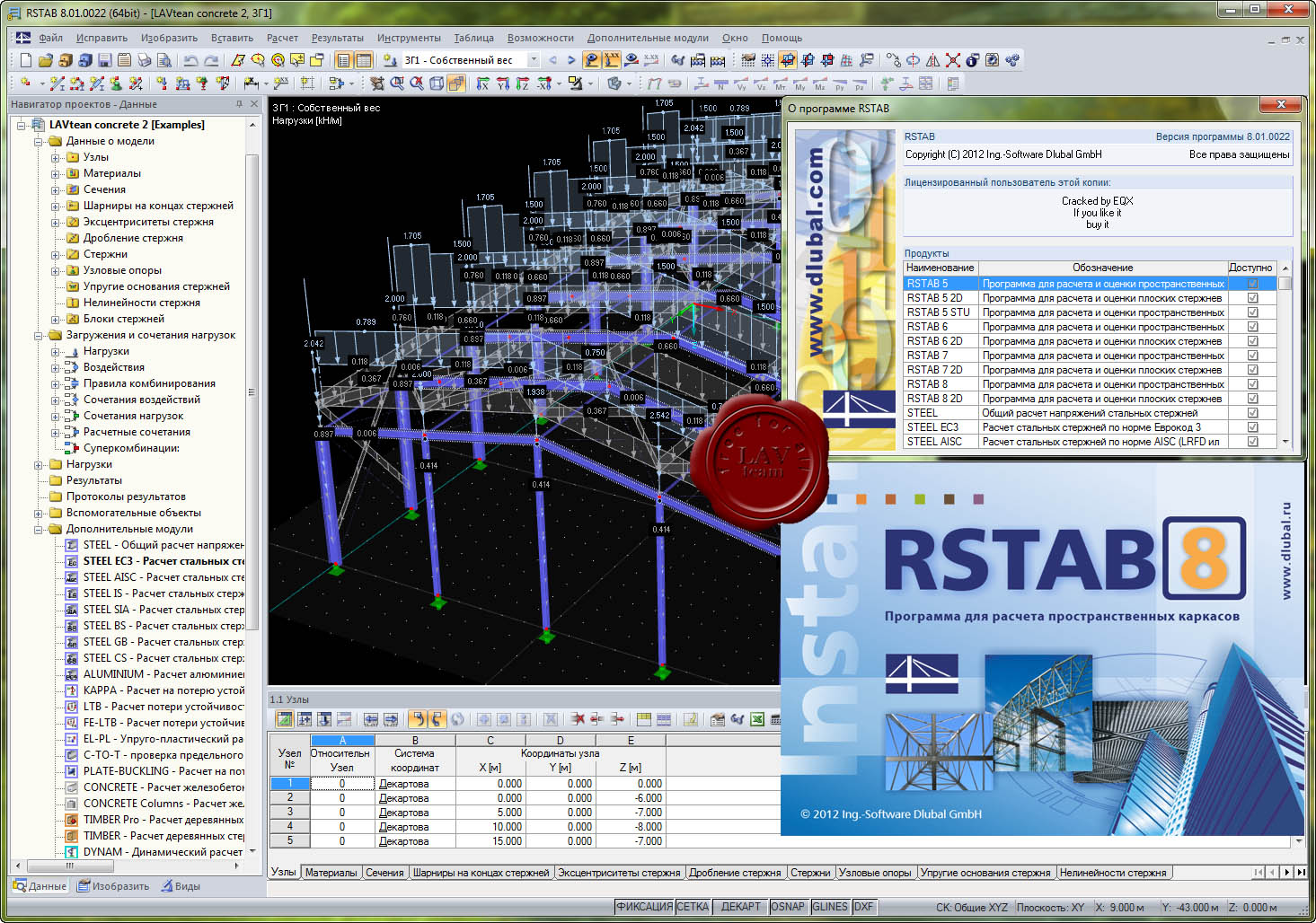This screenshot has width=1316, height=923.
Task: Expand the Нагрузки folder node
Action: (x=39, y=464)
